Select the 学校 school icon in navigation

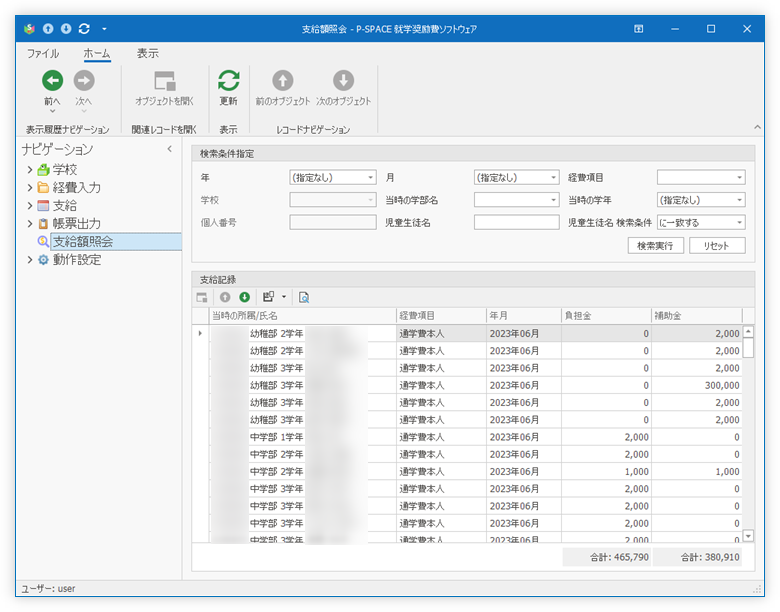43,170
